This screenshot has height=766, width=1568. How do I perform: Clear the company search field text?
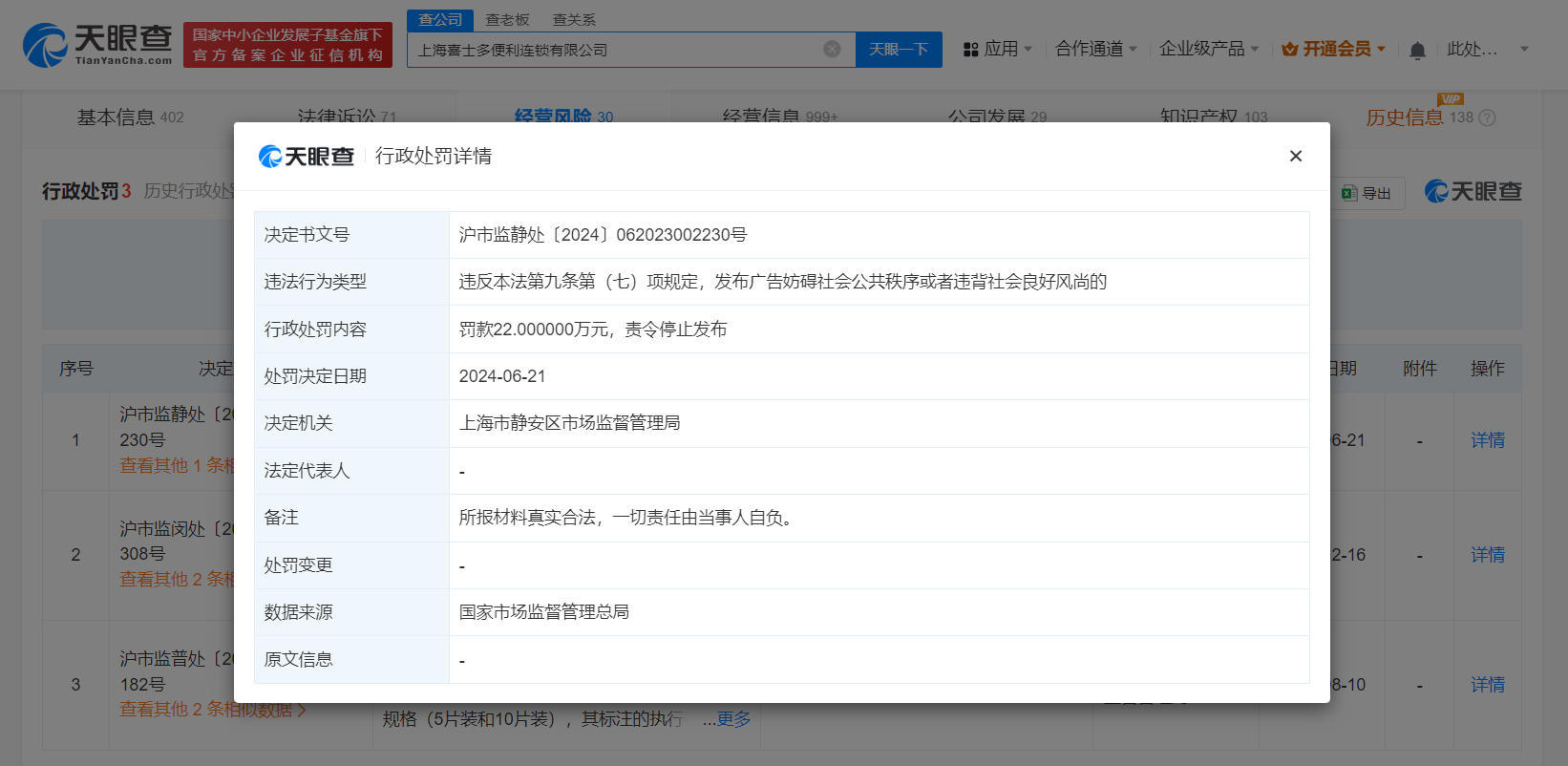click(x=832, y=49)
